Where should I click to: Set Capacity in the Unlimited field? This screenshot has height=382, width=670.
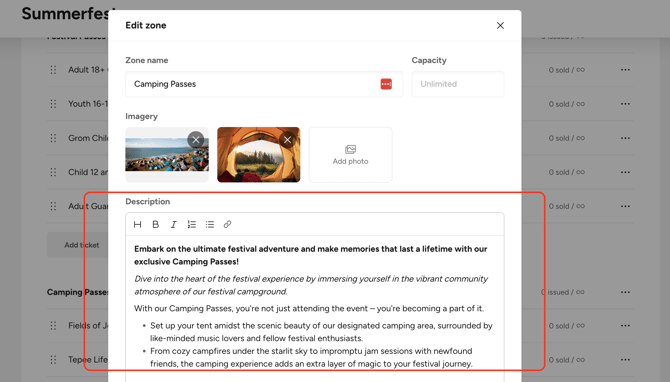coord(458,84)
